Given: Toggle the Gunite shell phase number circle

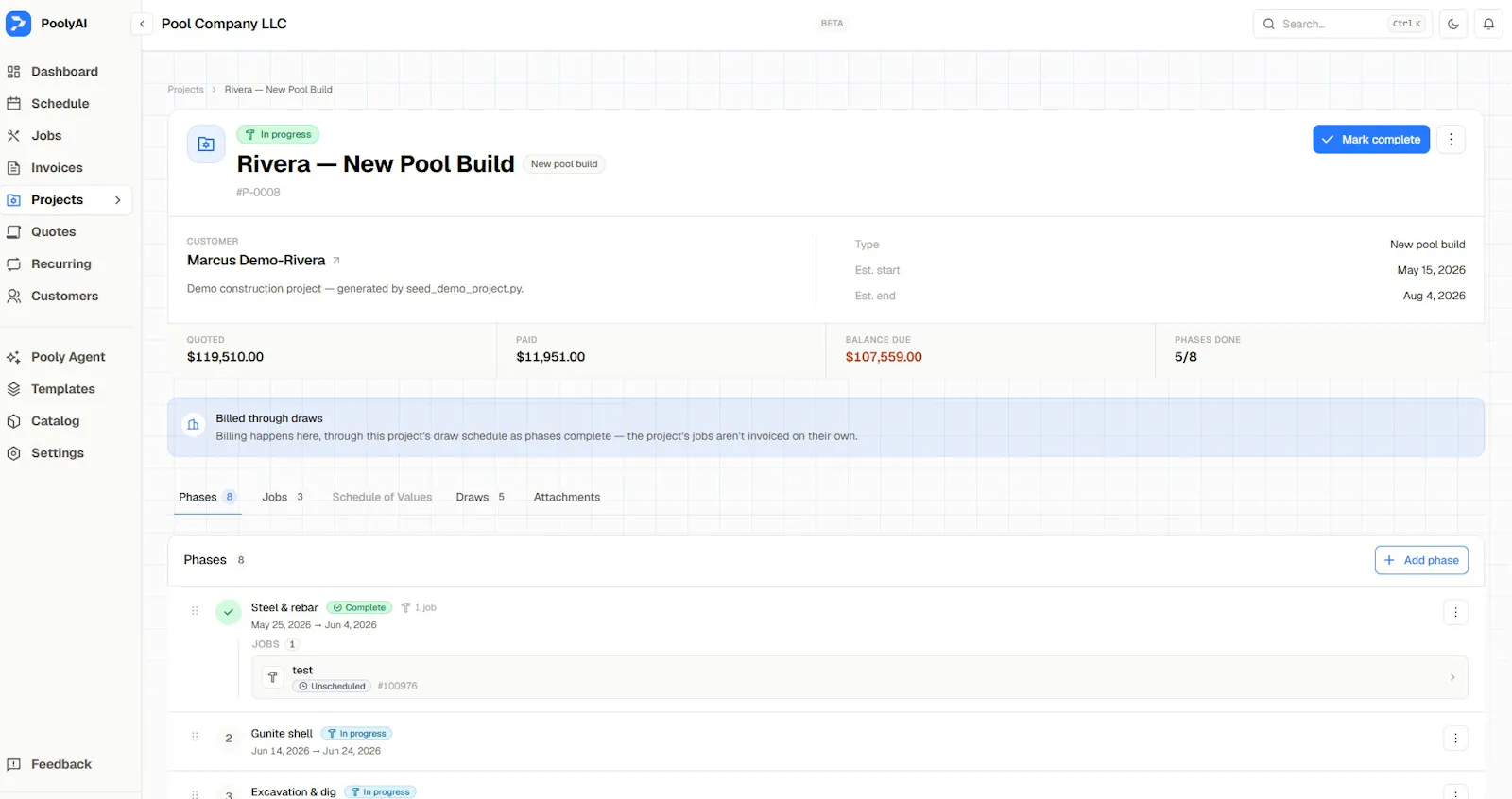Looking at the screenshot, I should [229, 739].
